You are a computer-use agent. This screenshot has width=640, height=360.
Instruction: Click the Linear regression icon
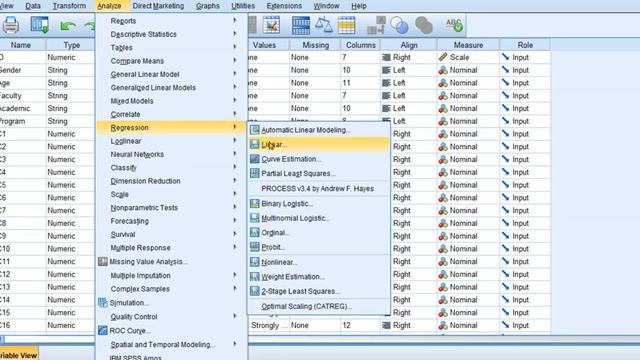[255, 144]
